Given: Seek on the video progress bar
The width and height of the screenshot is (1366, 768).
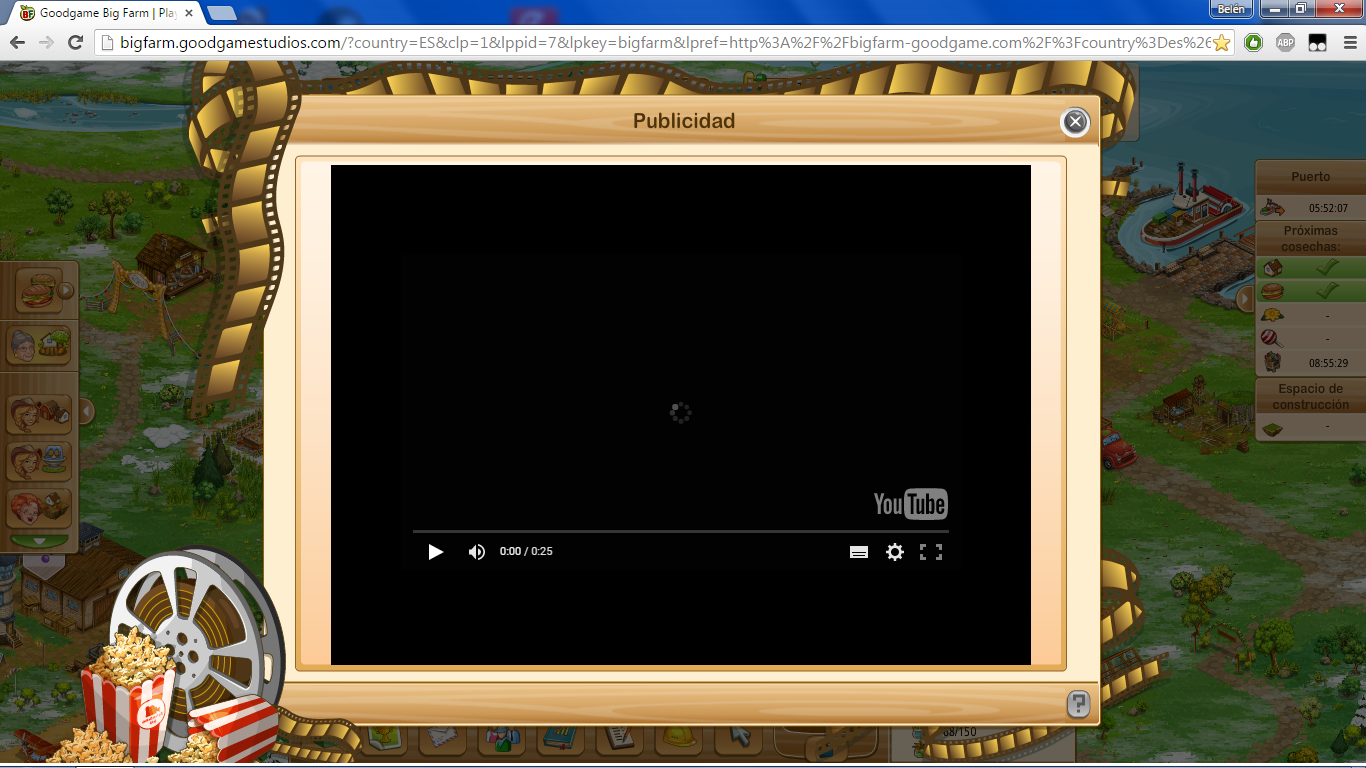Looking at the screenshot, I should [x=680, y=531].
